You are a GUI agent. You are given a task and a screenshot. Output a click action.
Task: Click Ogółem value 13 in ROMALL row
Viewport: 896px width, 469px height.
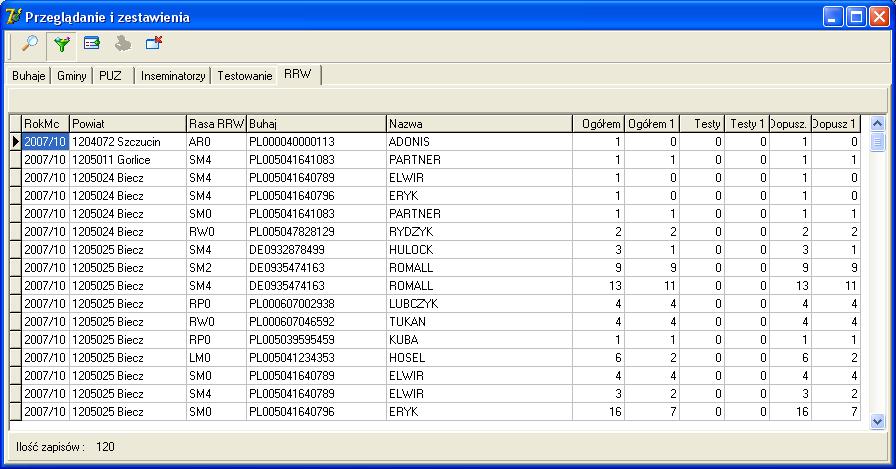pos(598,286)
